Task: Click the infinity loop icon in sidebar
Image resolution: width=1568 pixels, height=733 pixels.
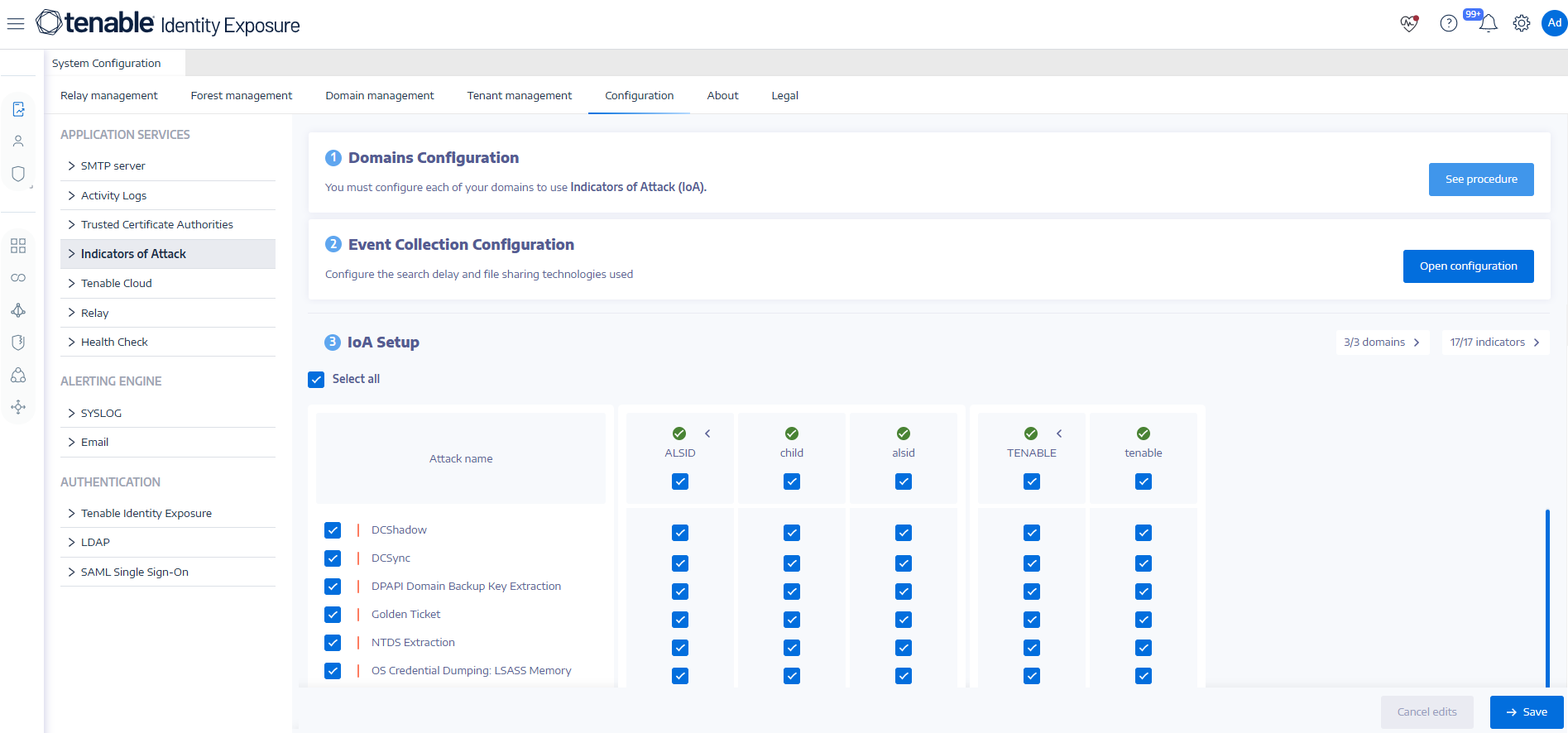Action: 18,278
